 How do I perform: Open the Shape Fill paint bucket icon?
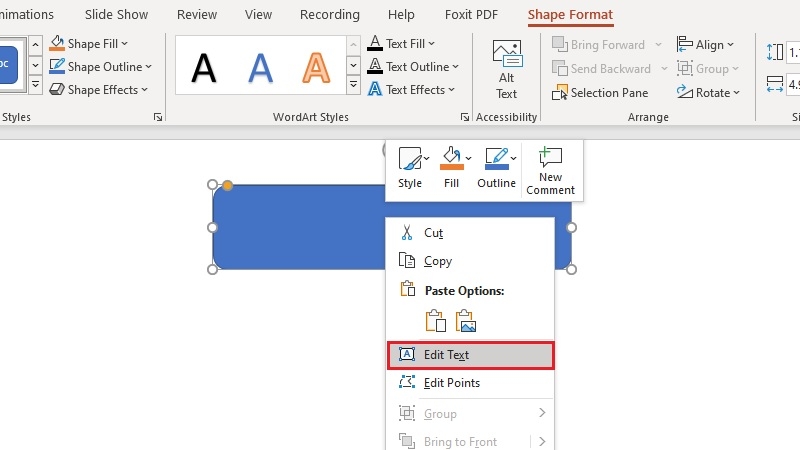click(x=57, y=43)
